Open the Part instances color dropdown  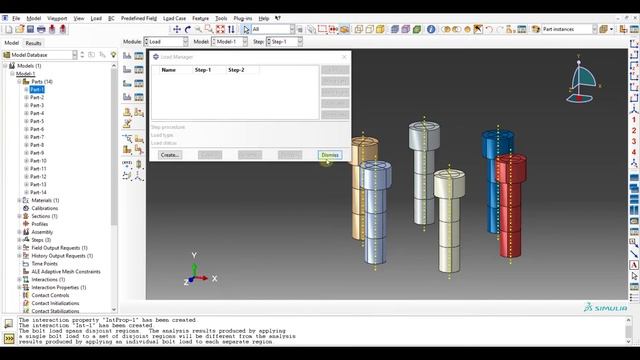click(569, 29)
